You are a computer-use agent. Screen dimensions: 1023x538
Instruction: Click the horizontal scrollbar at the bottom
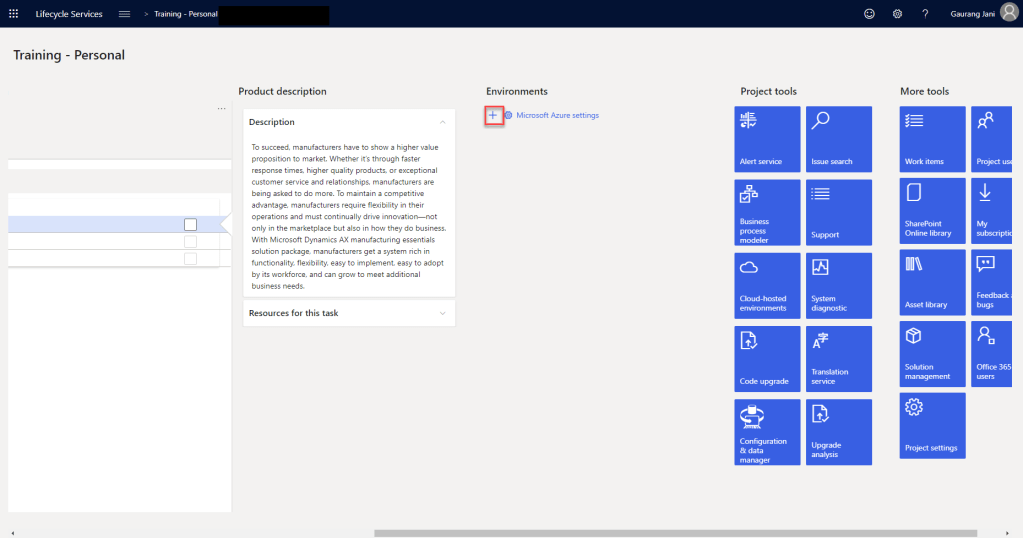pyautogui.click(x=675, y=533)
